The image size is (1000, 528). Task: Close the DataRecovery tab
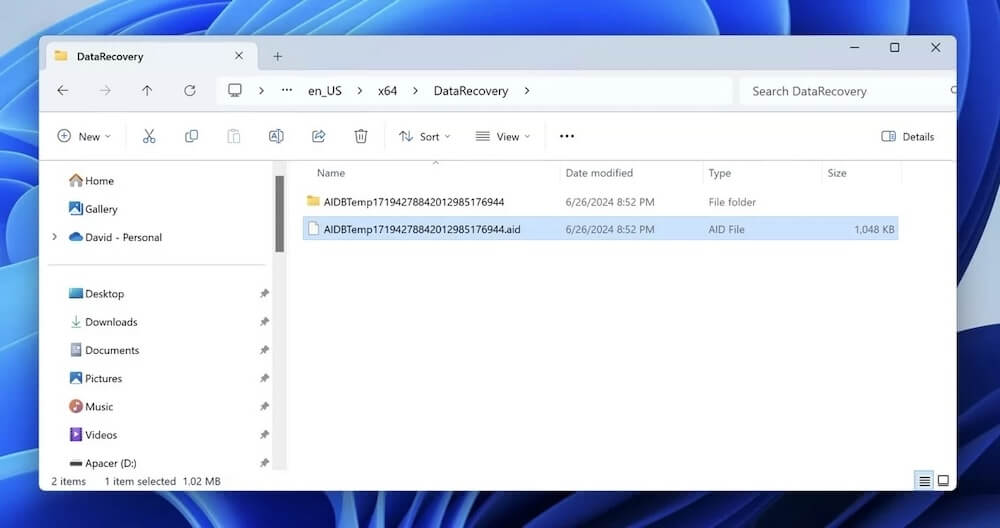[239, 56]
